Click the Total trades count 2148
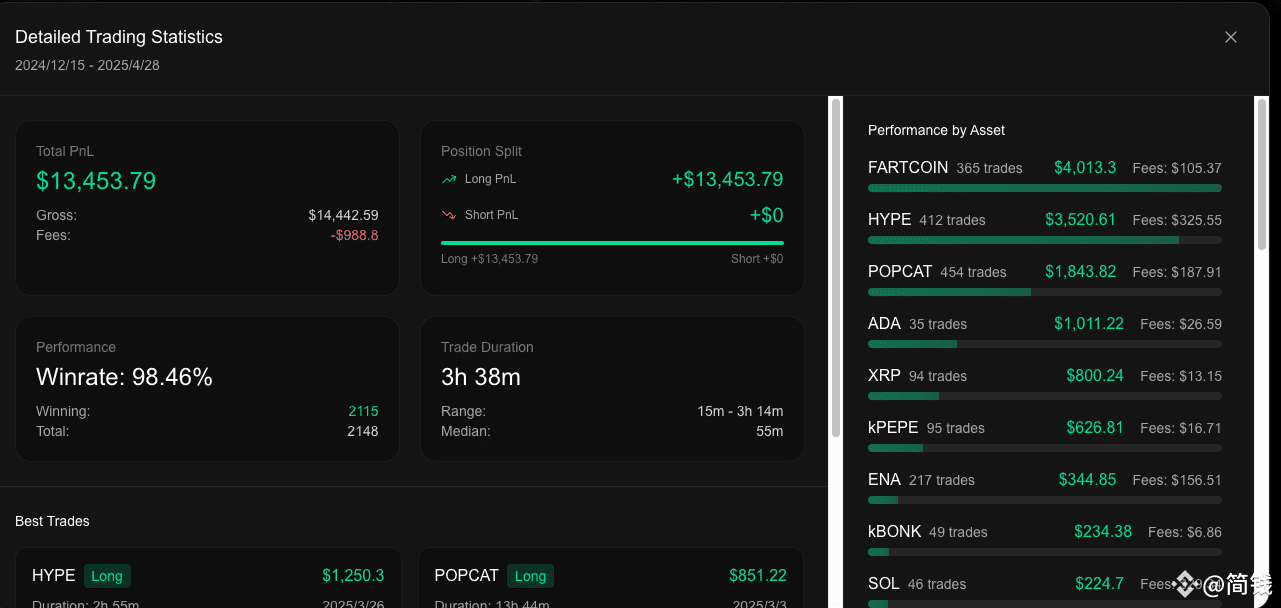 click(363, 431)
